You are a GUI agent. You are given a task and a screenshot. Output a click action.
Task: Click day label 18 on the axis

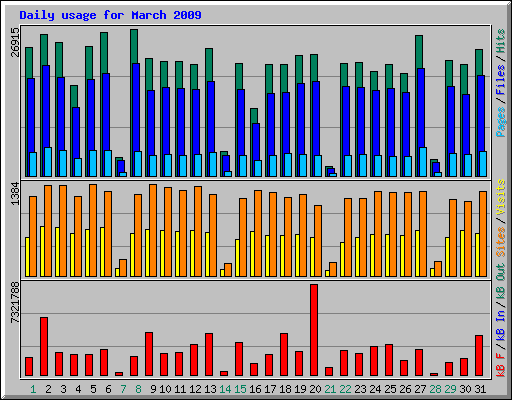click(x=285, y=389)
